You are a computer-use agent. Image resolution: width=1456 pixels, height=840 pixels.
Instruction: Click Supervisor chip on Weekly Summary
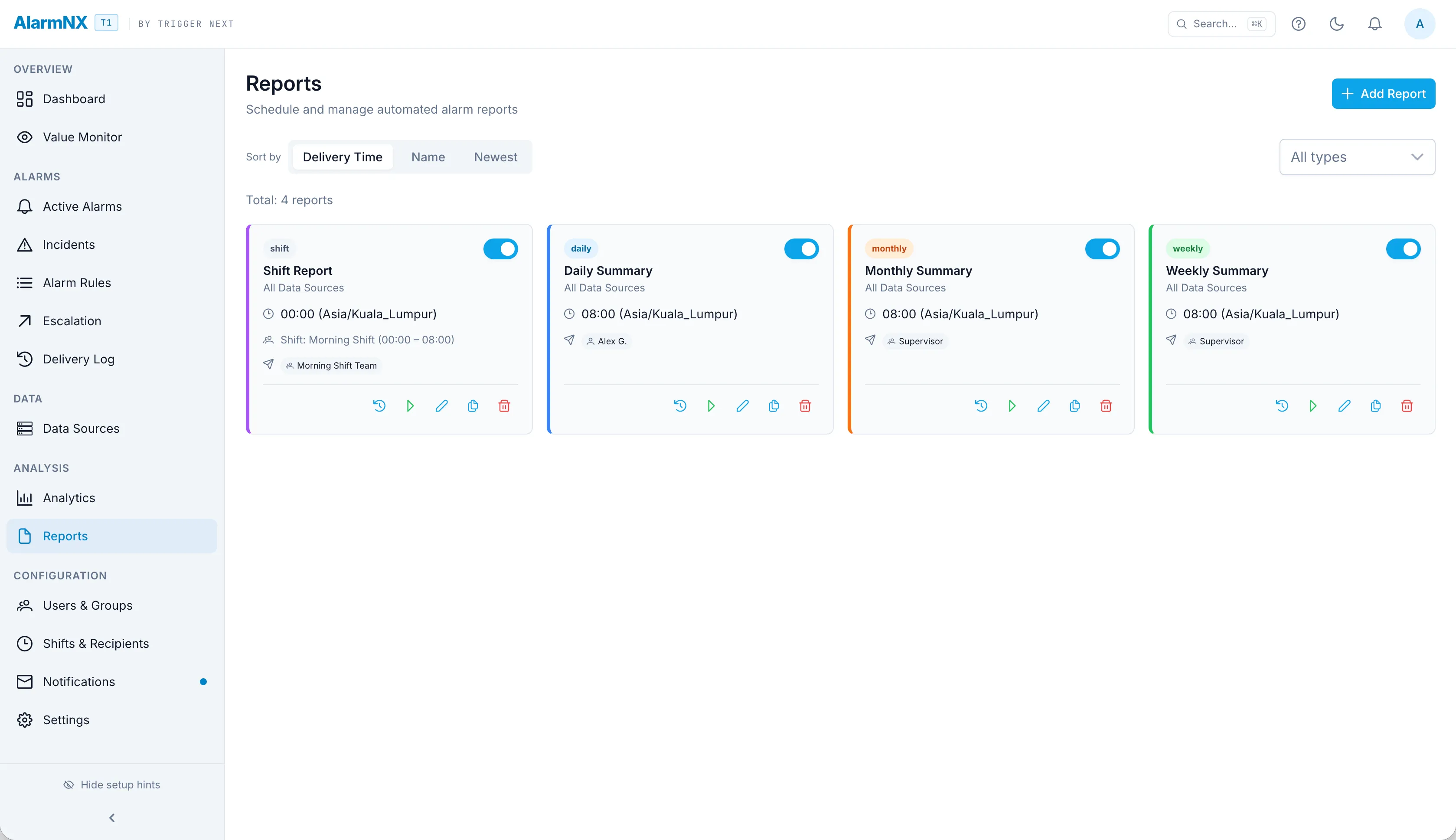click(1217, 342)
